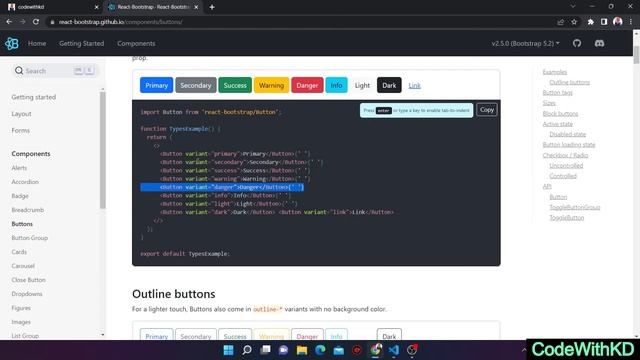Click the sidebar vertical scrollbar

pos(102,150)
